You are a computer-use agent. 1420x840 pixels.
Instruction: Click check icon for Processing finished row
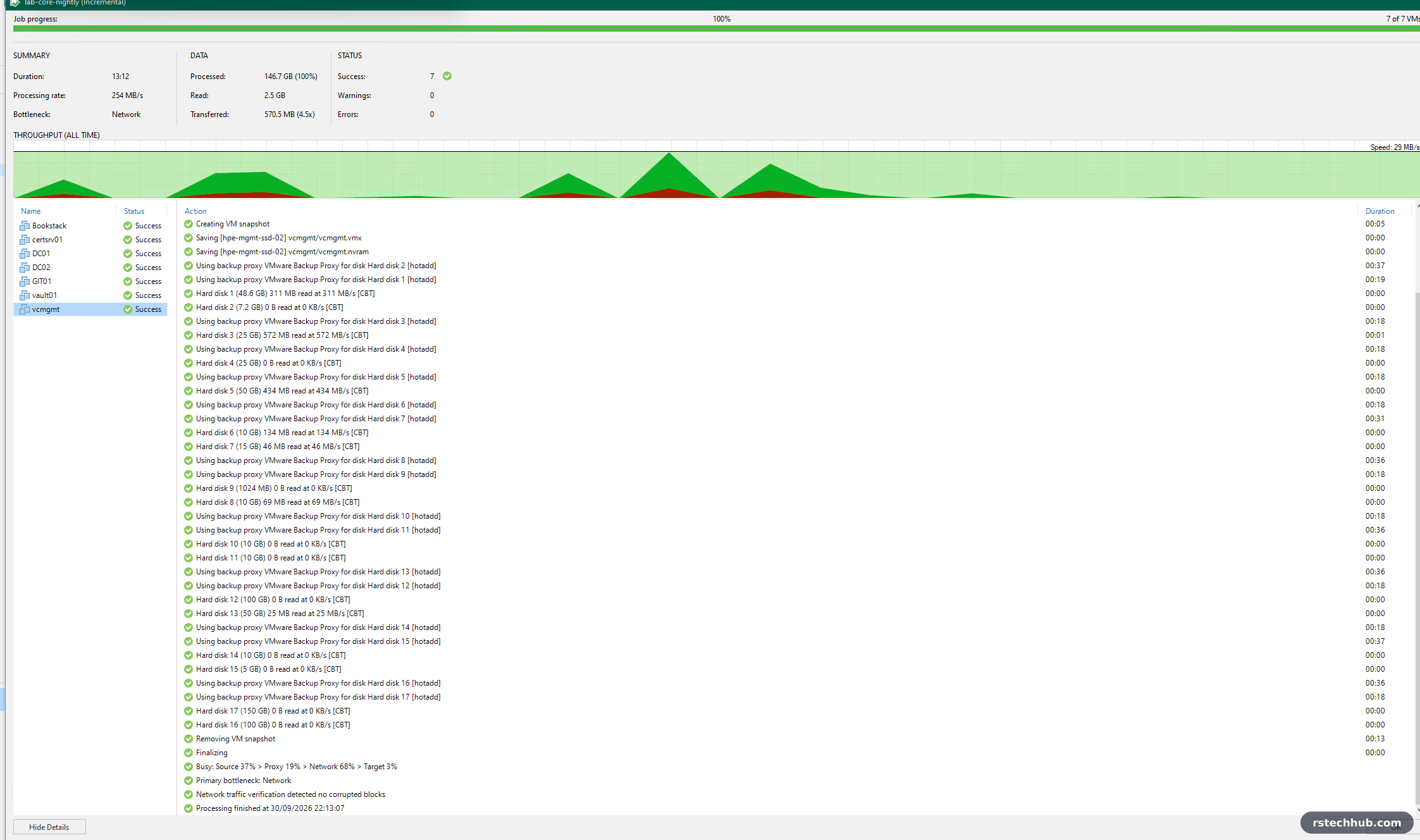[x=188, y=808]
